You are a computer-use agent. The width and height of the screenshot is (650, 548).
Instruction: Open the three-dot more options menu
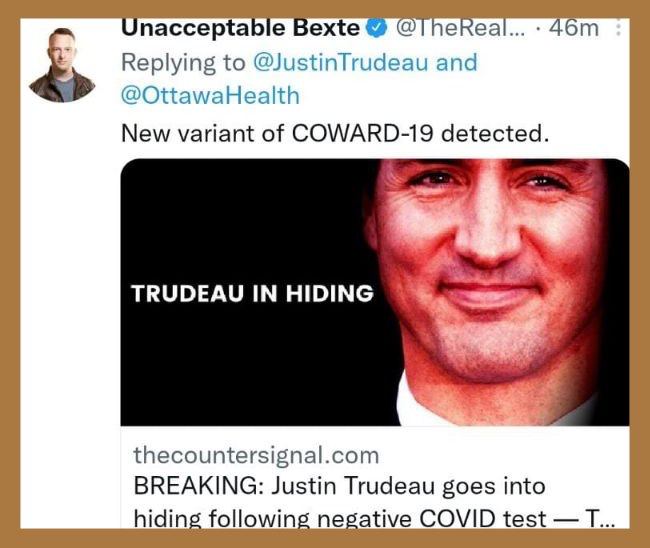coord(618,29)
